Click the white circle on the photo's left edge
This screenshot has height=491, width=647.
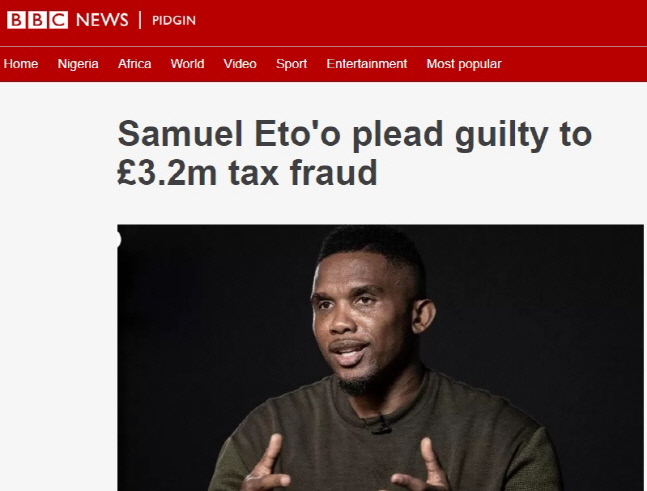[117, 239]
